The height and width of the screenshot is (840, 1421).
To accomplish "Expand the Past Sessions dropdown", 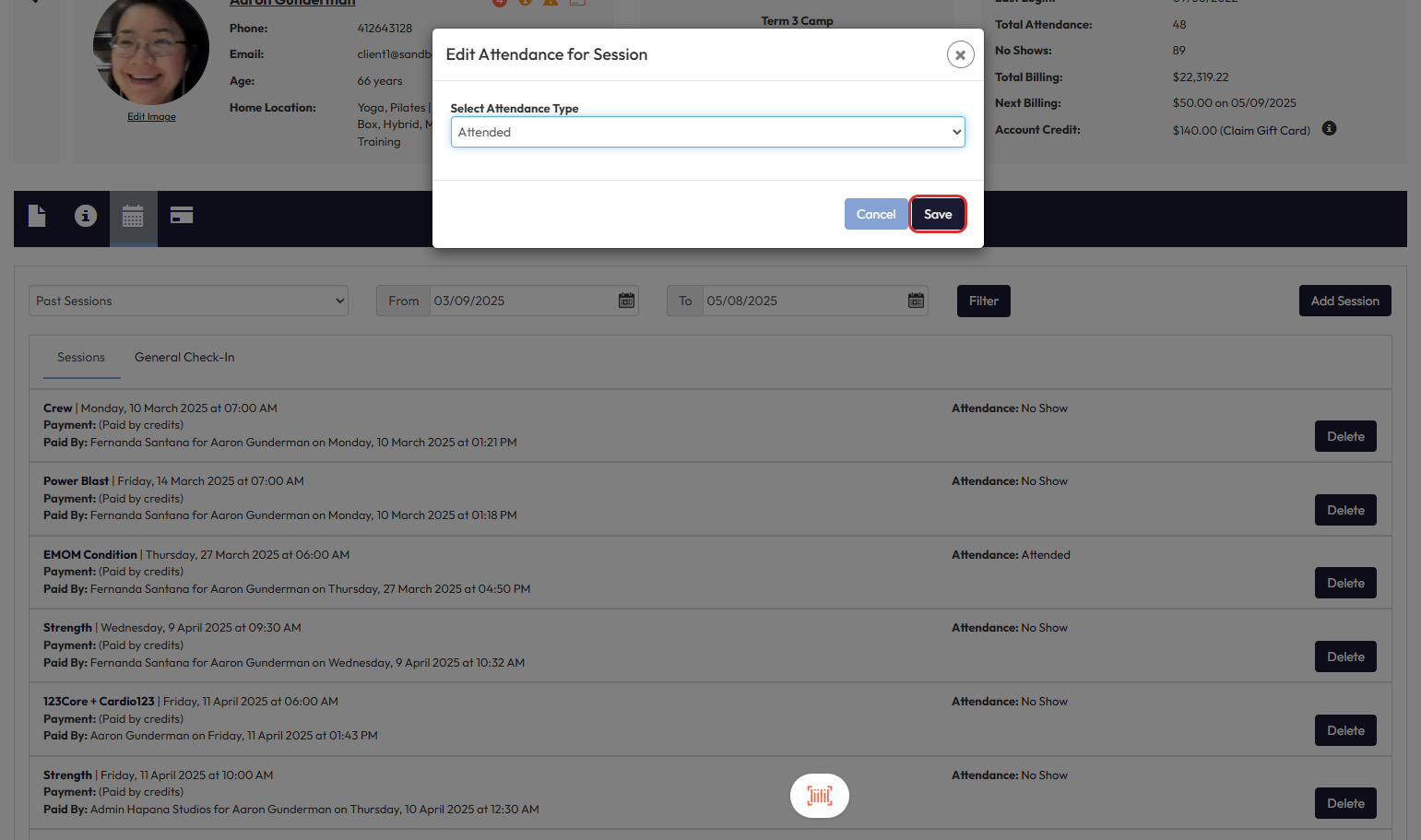I will pos(188,301).
